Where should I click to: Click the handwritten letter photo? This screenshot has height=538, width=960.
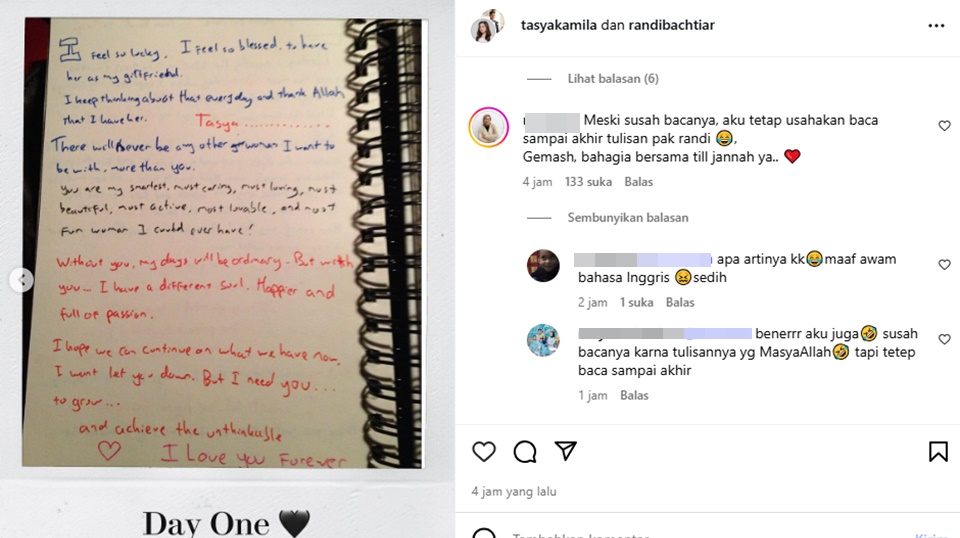(223, 243)
